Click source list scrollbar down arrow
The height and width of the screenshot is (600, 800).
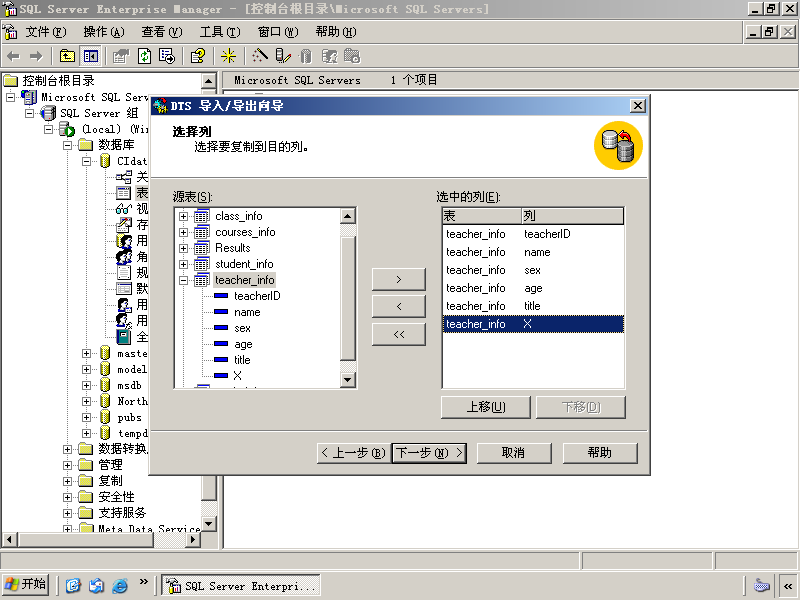click(x=347, y=380)
